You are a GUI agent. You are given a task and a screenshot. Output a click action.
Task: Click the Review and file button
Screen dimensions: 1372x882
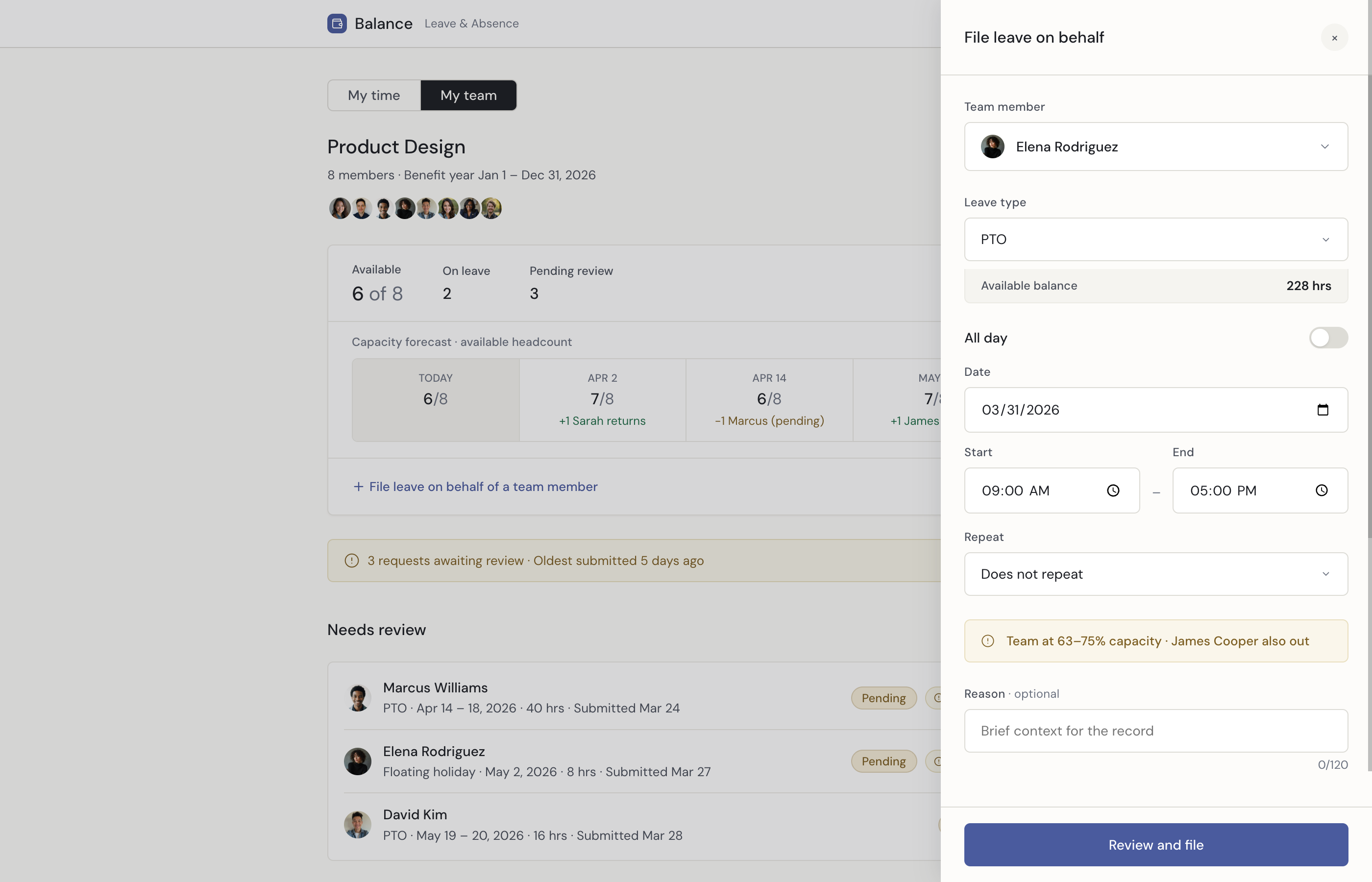1155,844
